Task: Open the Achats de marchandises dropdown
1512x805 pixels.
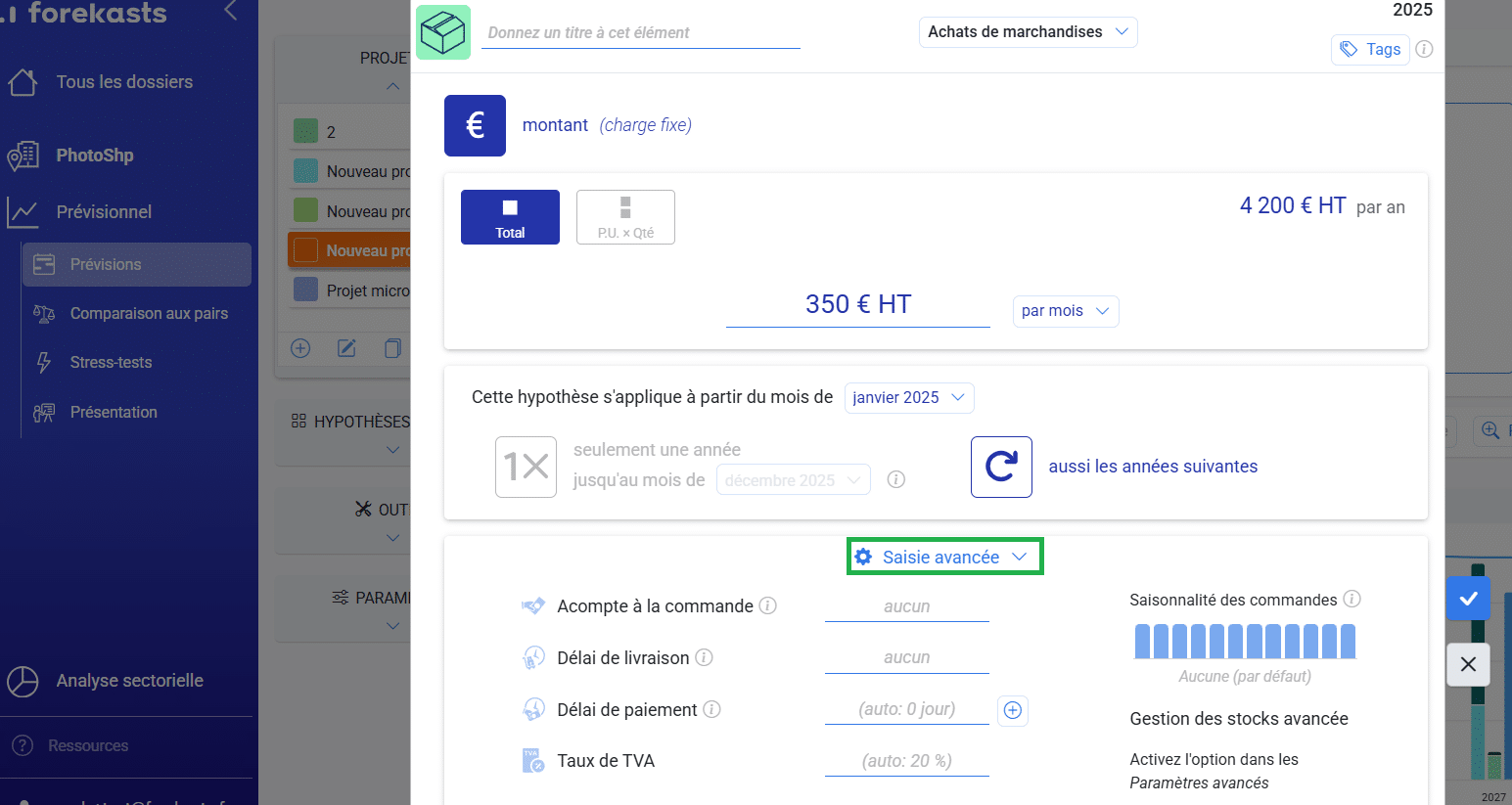Action: [1028, 32]
